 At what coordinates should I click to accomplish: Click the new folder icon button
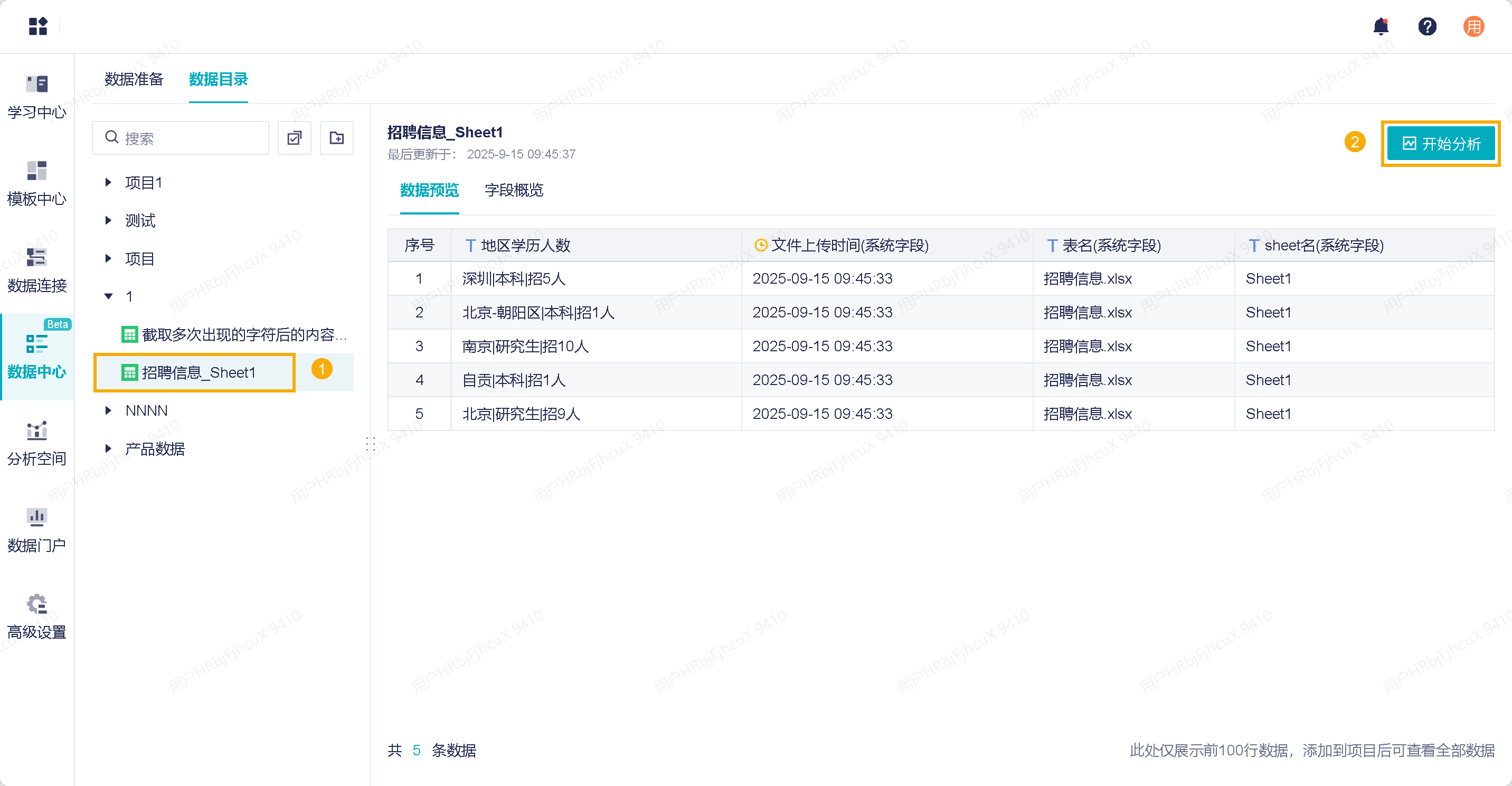[x=336, y=138]
